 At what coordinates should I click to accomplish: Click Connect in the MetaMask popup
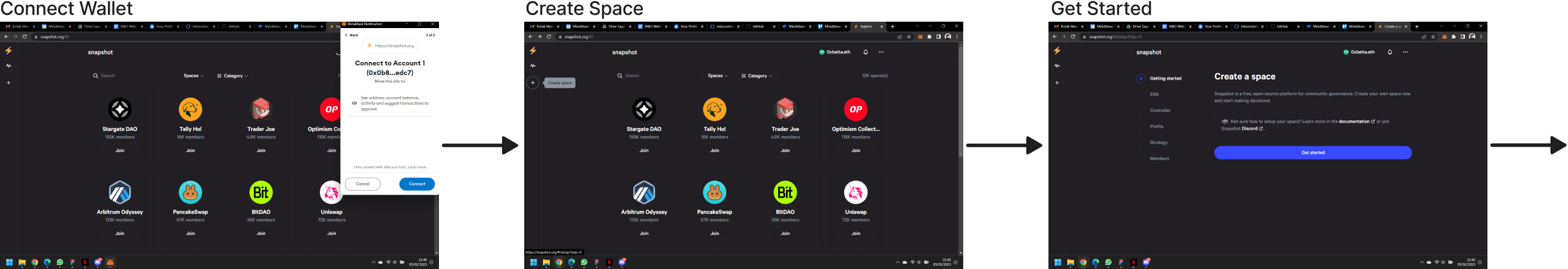click(x=416, y=184)
